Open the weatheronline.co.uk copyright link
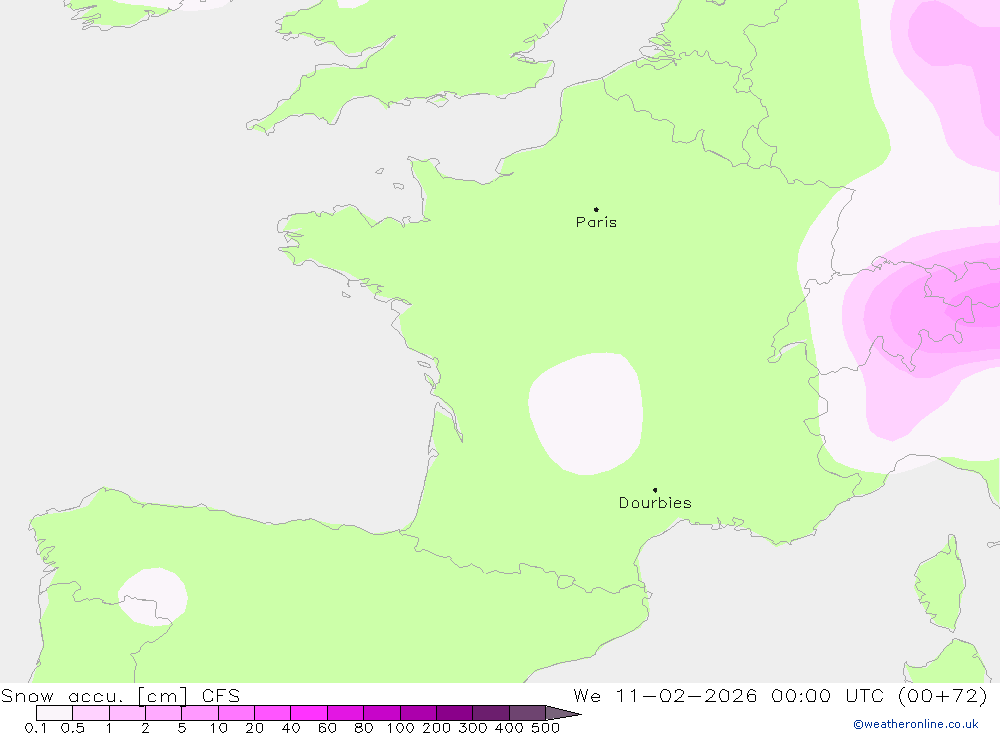Viewport: 1000px width, 733px height. (x=916, y=724)
